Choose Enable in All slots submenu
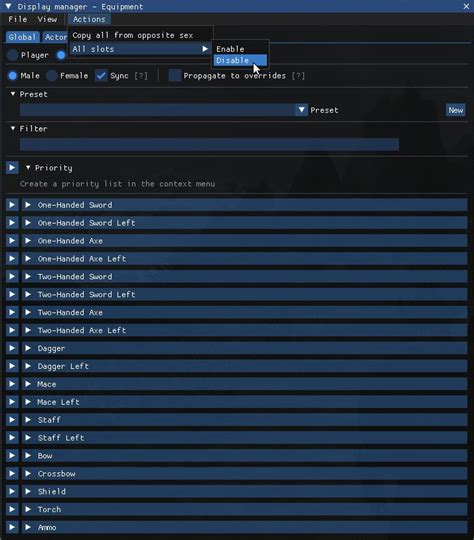The image size is (474, 540). click(240, 49)
